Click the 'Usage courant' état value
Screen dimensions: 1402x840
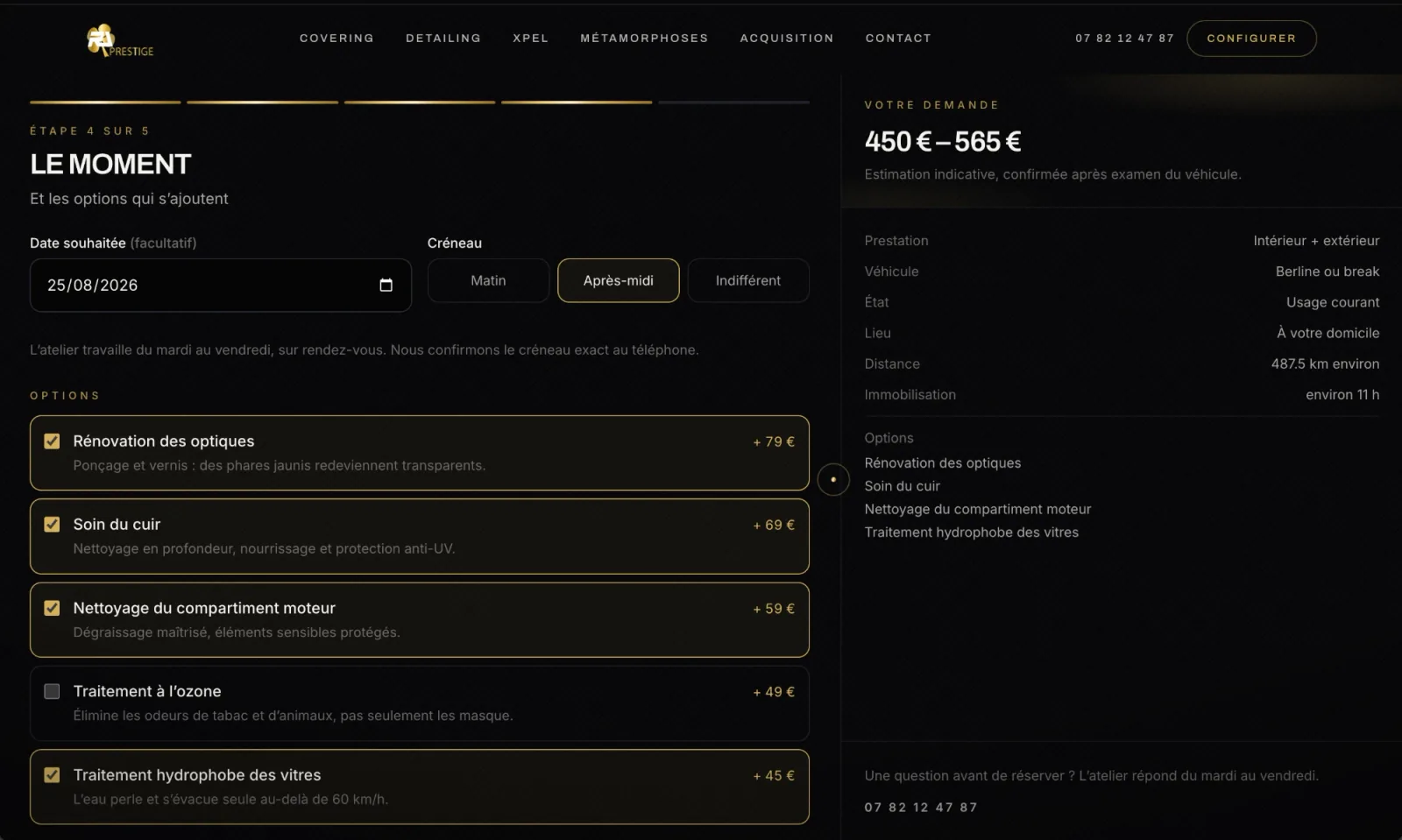point(1333,302)
